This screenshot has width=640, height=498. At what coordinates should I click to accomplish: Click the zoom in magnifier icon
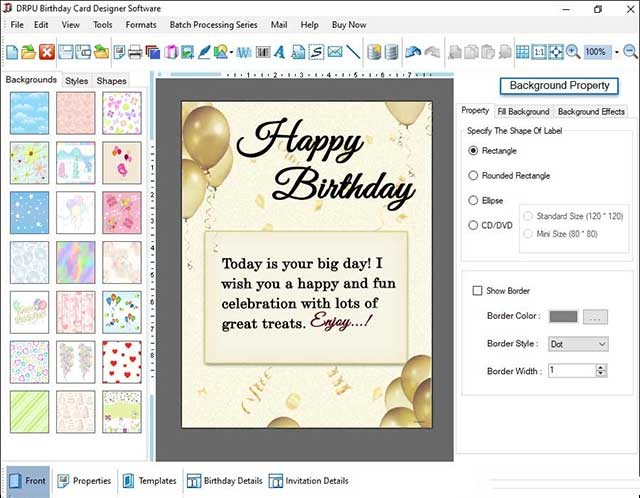pos(573,51)
